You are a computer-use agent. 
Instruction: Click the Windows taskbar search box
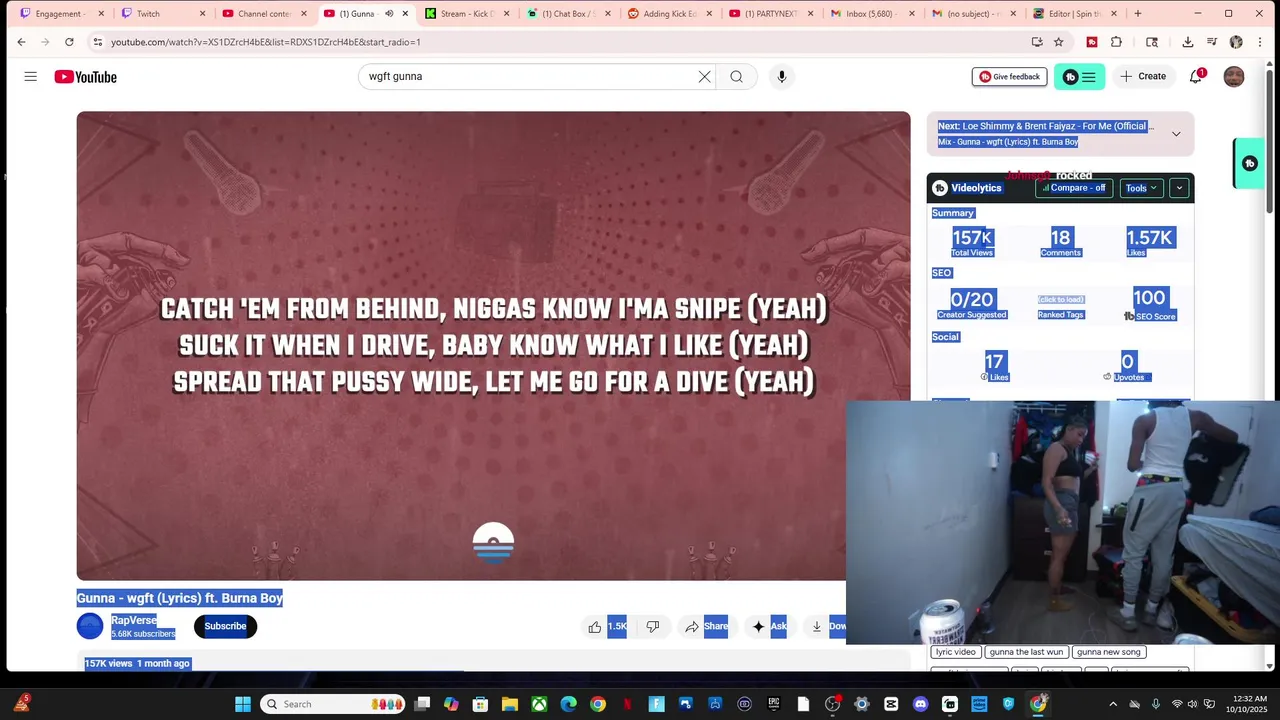pos(333,704)
